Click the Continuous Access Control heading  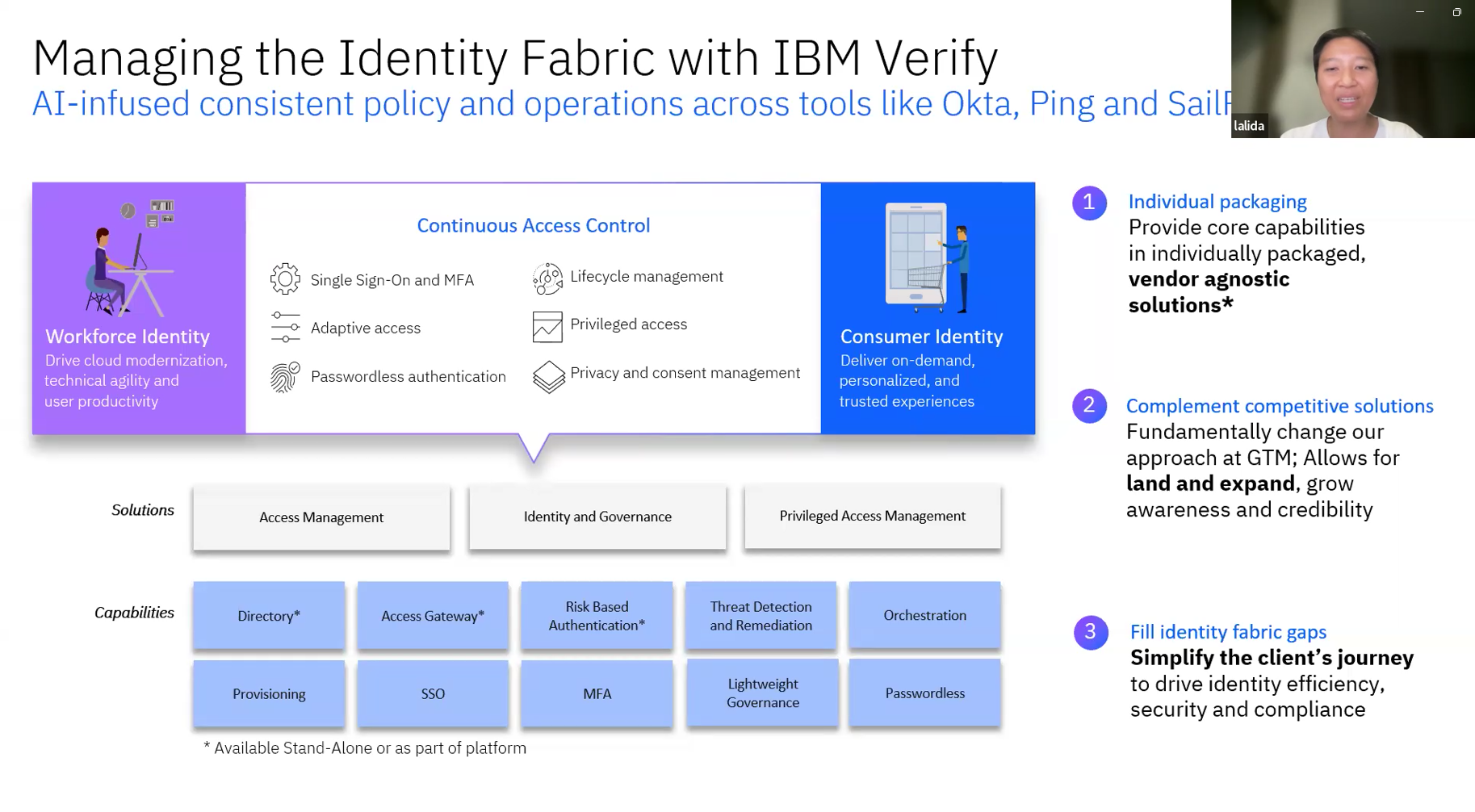533,225
